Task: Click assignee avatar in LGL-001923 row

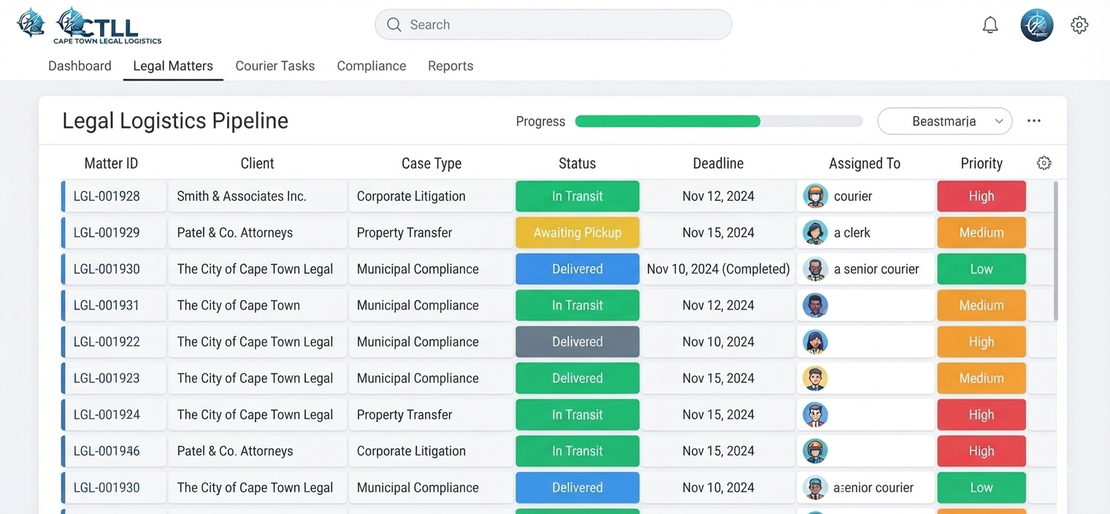Action: [x=816, y=378]
